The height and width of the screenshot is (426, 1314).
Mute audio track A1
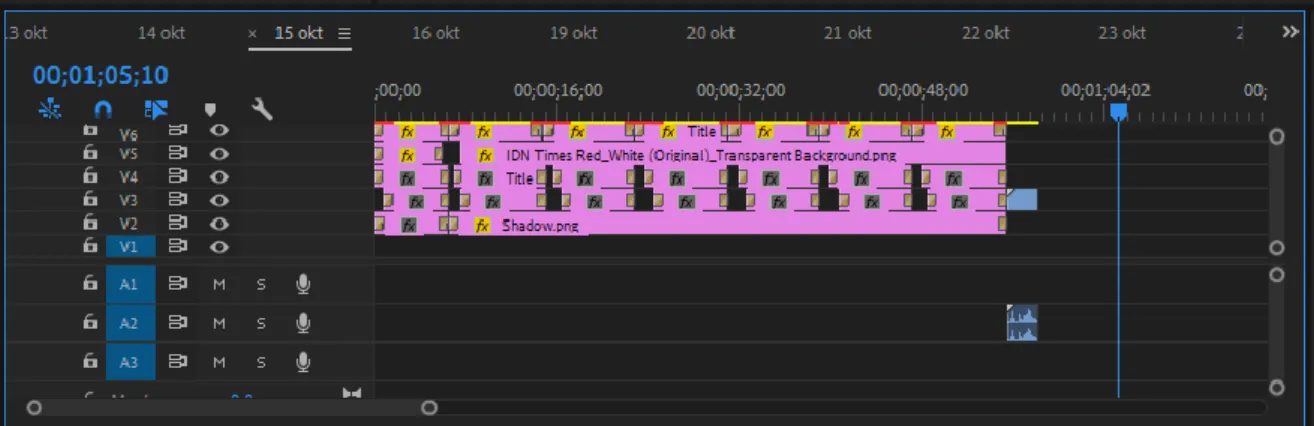[x=219, y=284]
